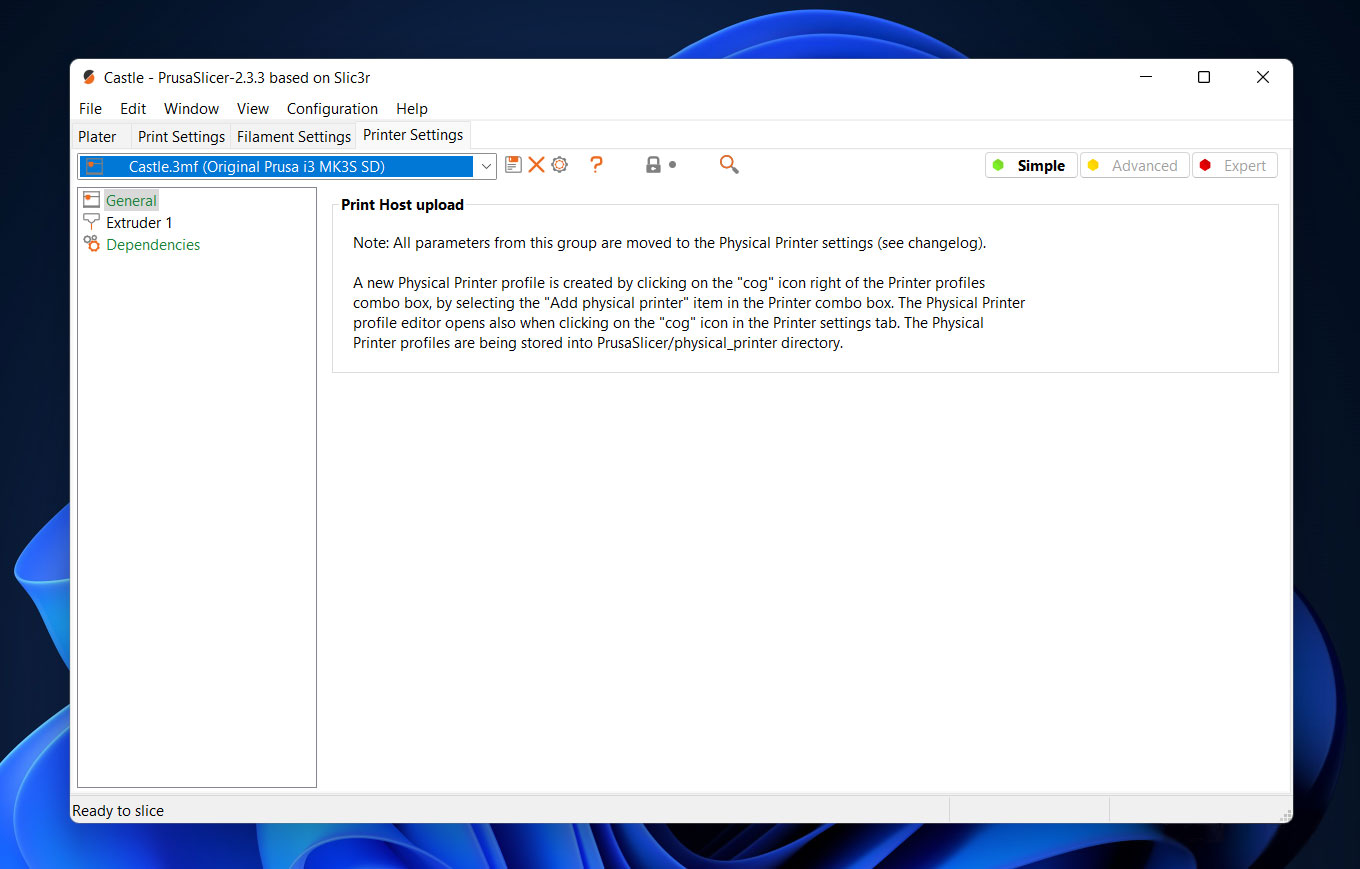Viewport: 1360px width, 869px height.
Task: Click the delete preset red X icon
Action: [536, 165]
